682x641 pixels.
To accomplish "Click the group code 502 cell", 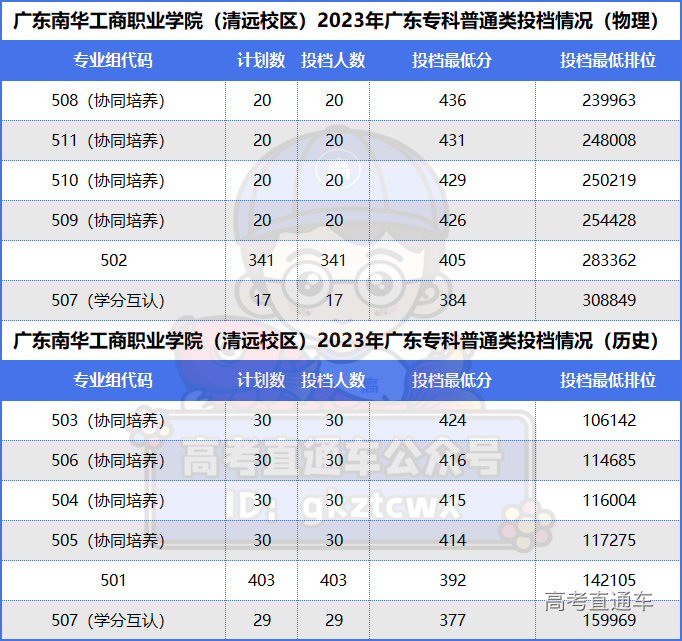I will (113, 260).
